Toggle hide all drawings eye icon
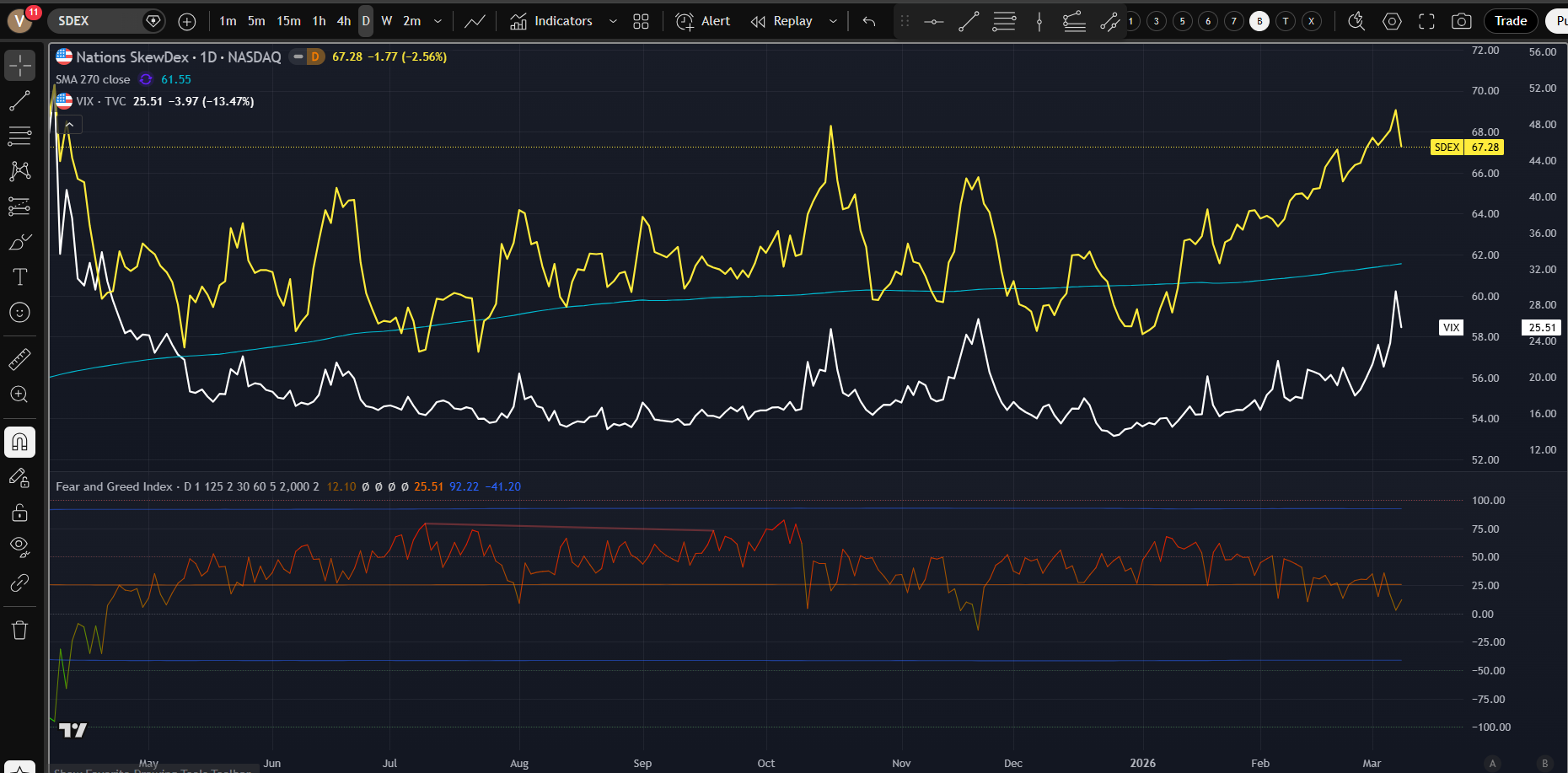The image size is (1568, 773). click(x=19, y=546)
